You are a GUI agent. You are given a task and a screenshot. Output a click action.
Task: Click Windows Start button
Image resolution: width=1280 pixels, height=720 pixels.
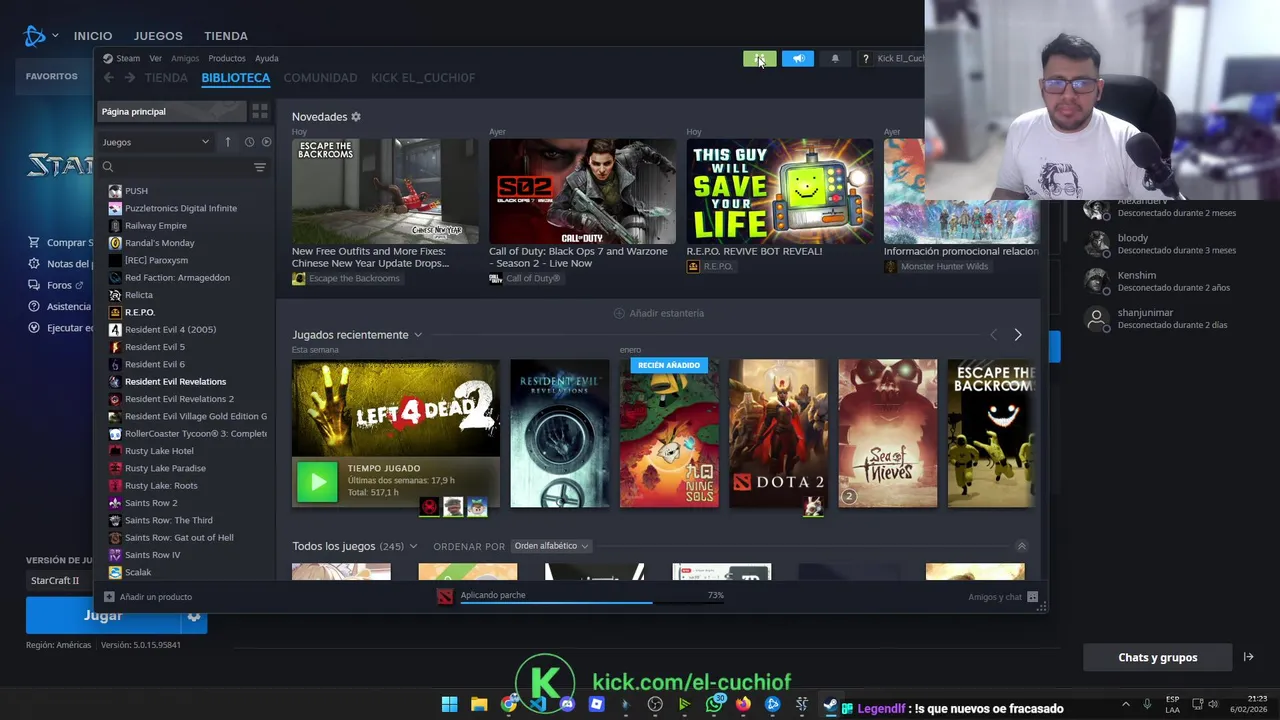pyautogui.click(x=450, y=704)
